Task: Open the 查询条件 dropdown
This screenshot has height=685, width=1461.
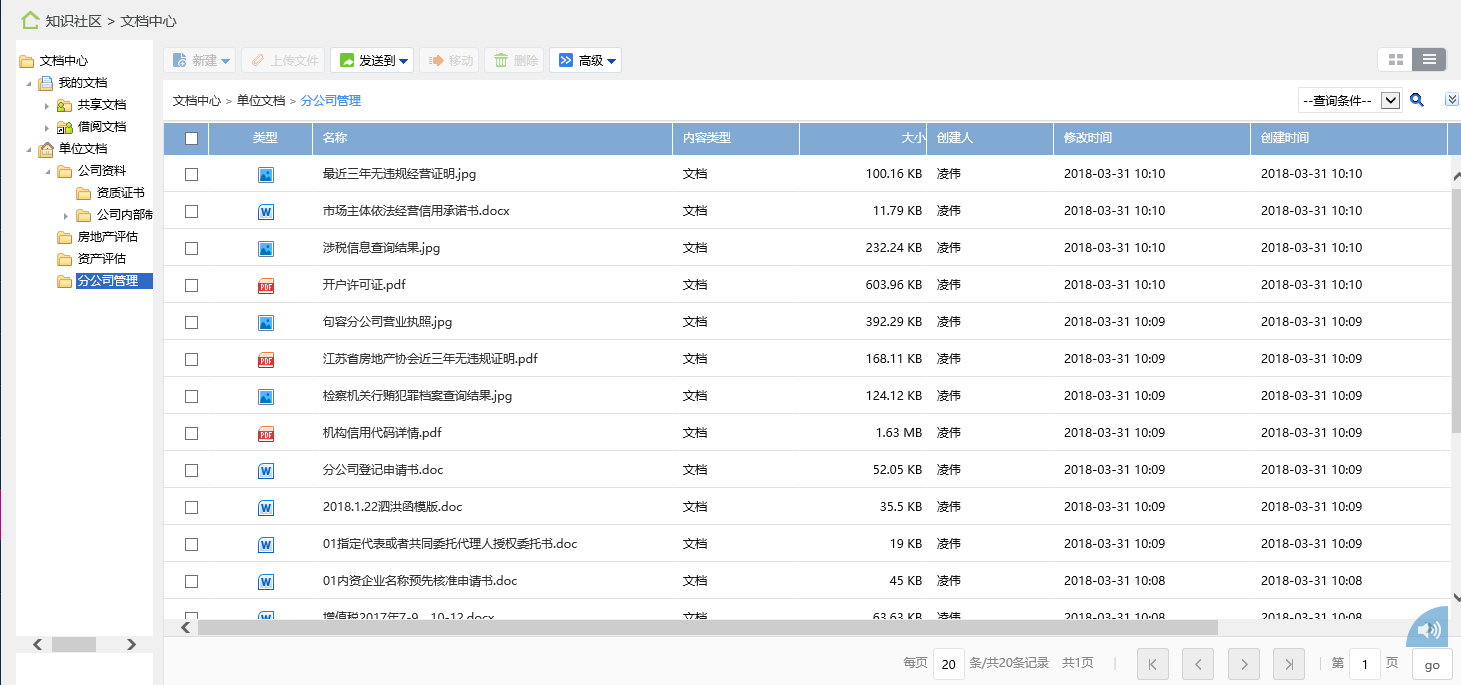Action: pyautogui.click(x=1350, y=100)
